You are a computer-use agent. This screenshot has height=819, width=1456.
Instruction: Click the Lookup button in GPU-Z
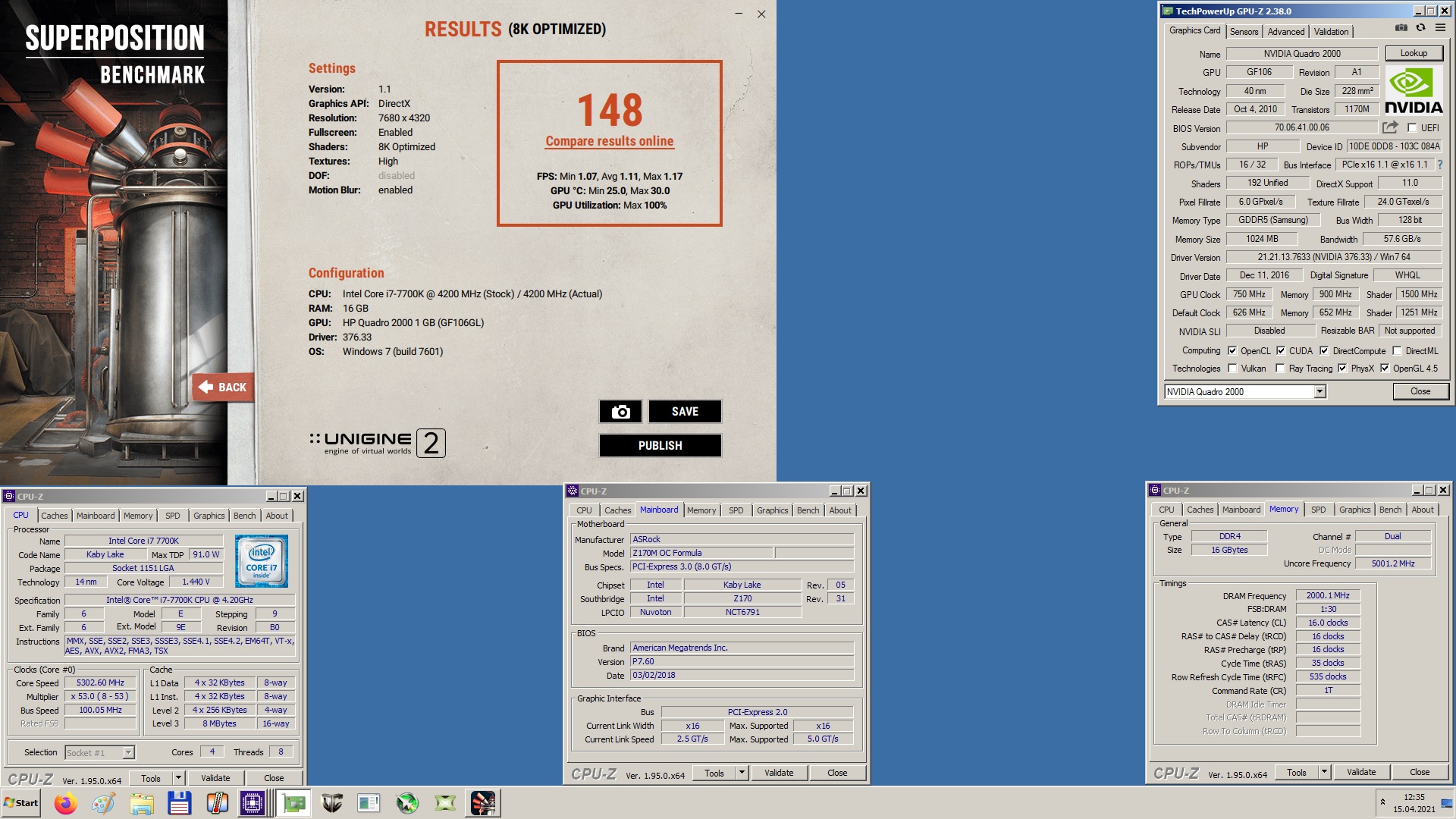click(x=1414, y=53)
